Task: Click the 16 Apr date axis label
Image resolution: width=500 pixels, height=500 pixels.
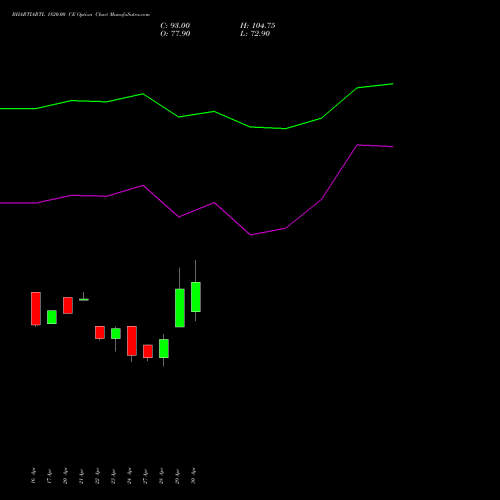Action: coord(33,476)
